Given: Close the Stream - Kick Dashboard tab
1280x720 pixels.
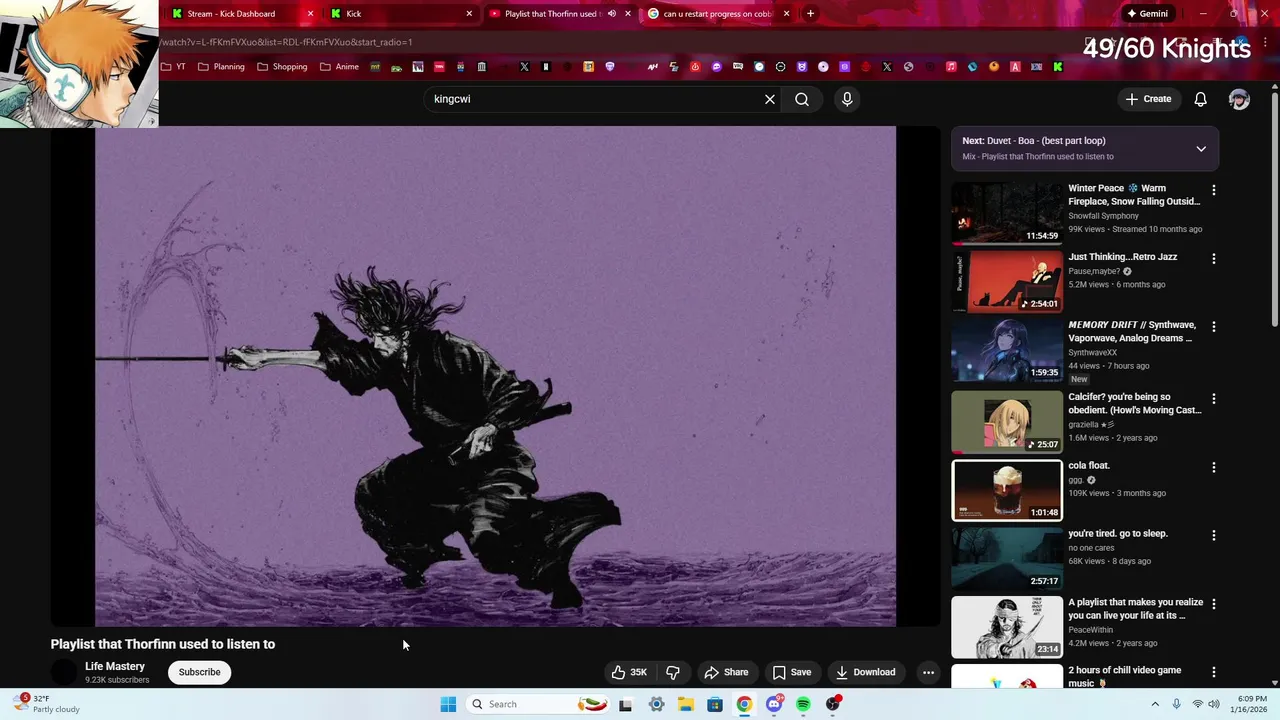Looking at the screenshot, I should click(310, 14).
